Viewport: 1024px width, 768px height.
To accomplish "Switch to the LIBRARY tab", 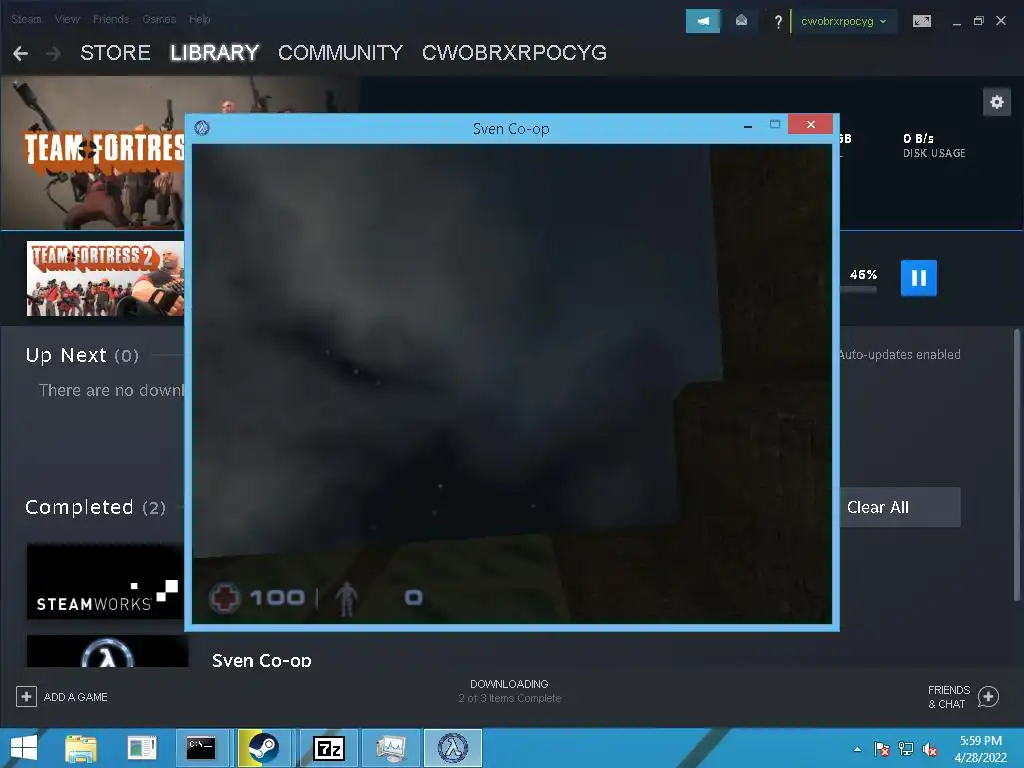I will (x=214, y=52).
